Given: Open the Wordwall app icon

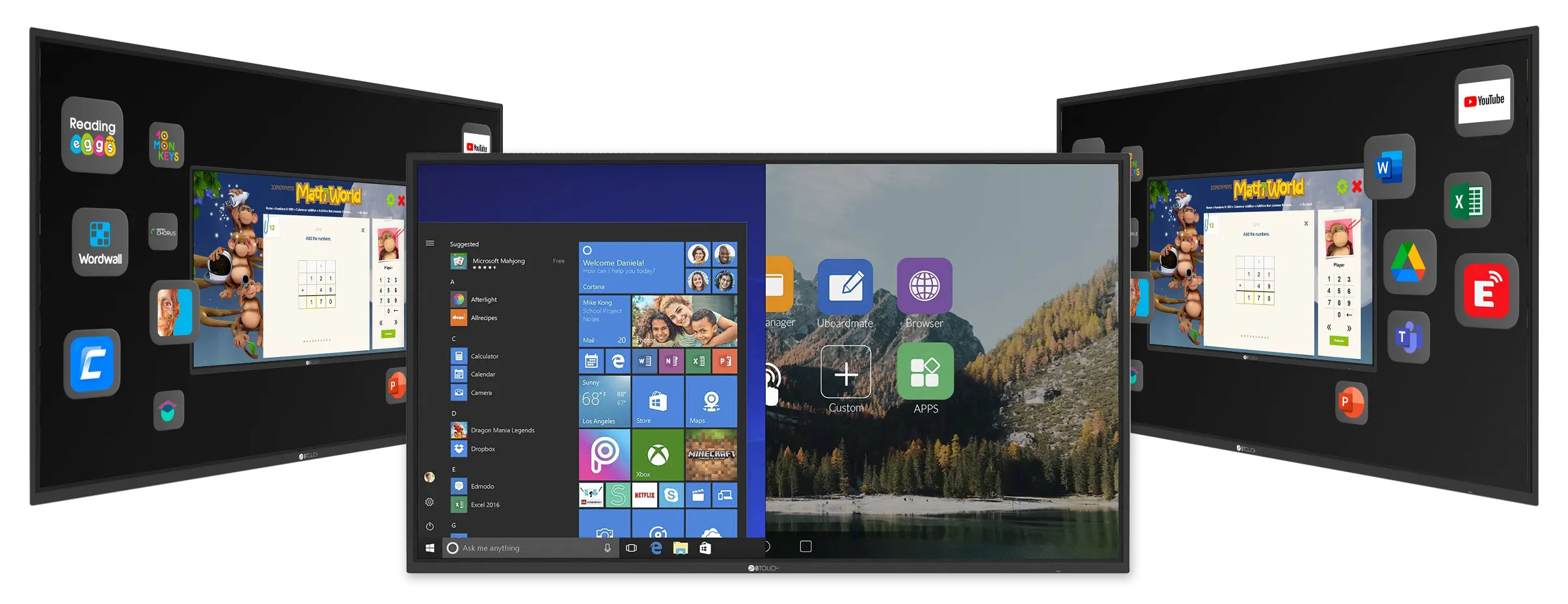Looking at the screenshot, I should pos(100,242).
